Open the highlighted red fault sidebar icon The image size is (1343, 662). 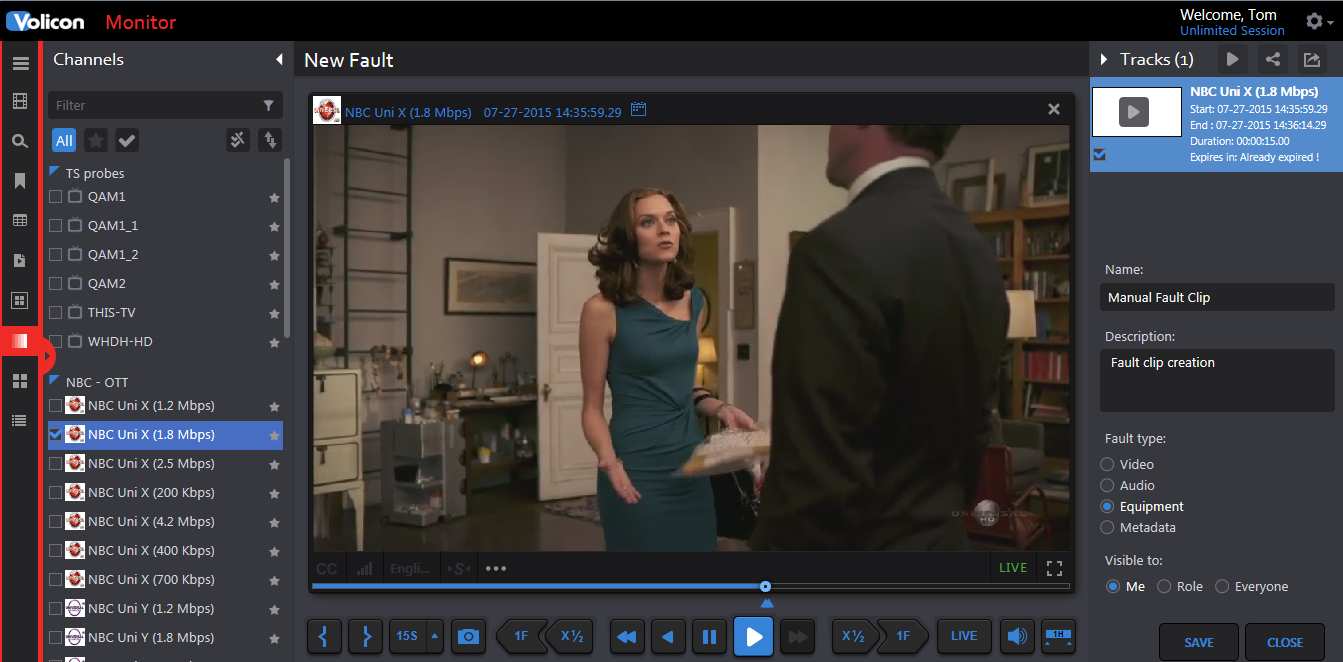20,341
